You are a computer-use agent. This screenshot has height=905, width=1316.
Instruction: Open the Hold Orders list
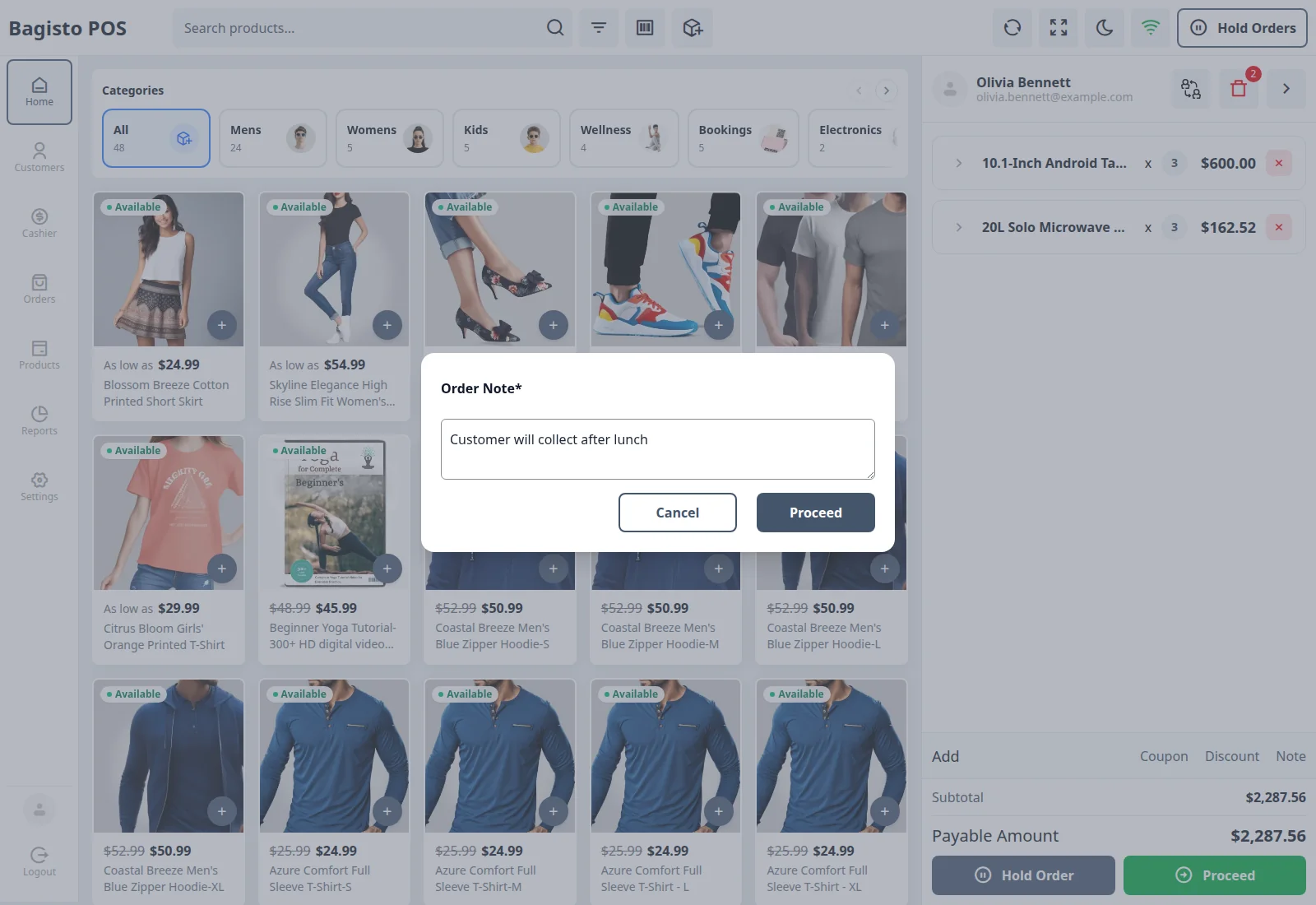tap(1242, 28)
